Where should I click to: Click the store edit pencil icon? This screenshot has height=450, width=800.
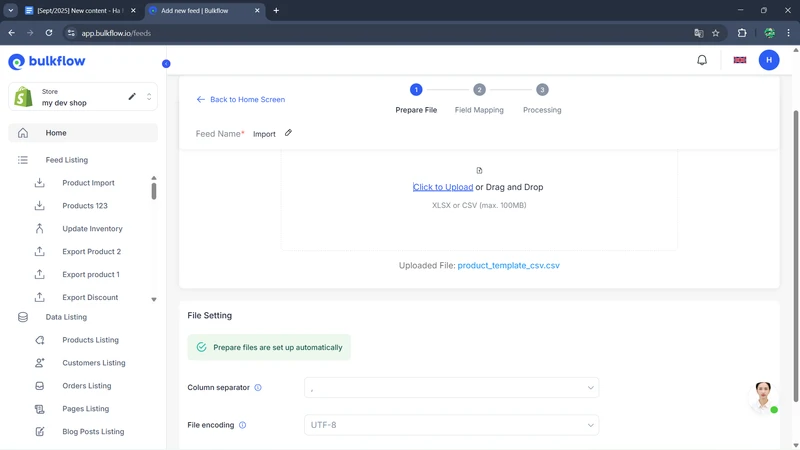pos(132,97)
